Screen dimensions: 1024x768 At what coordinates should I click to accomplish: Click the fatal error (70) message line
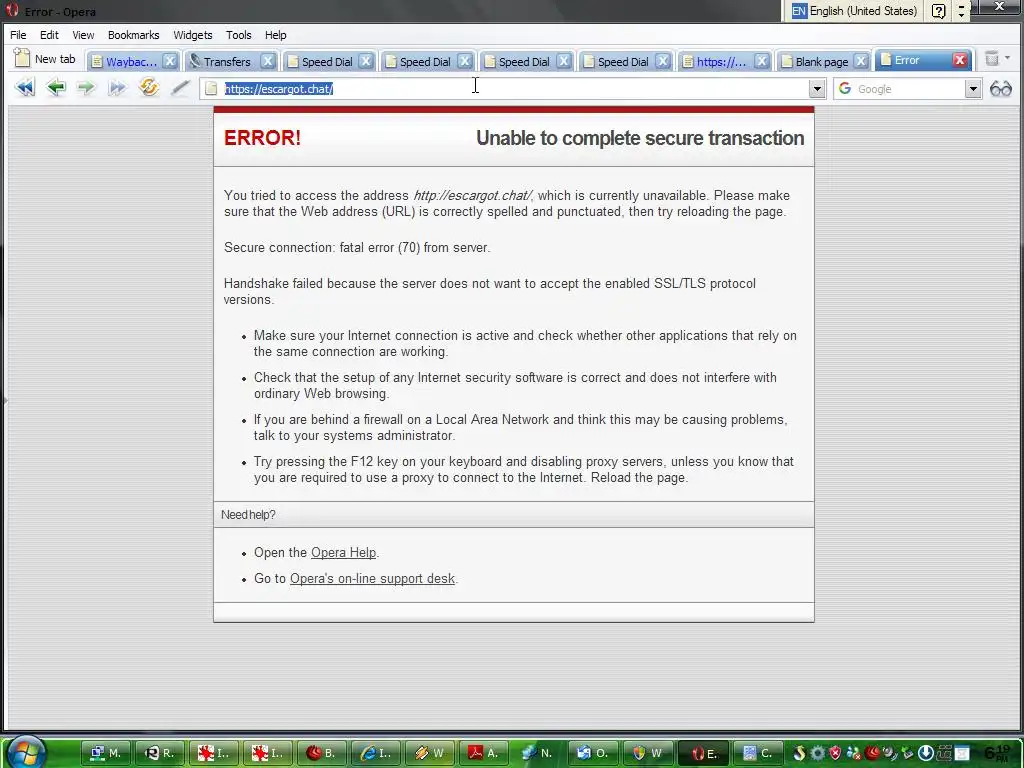pyautogui.click(x=357, y=248)
